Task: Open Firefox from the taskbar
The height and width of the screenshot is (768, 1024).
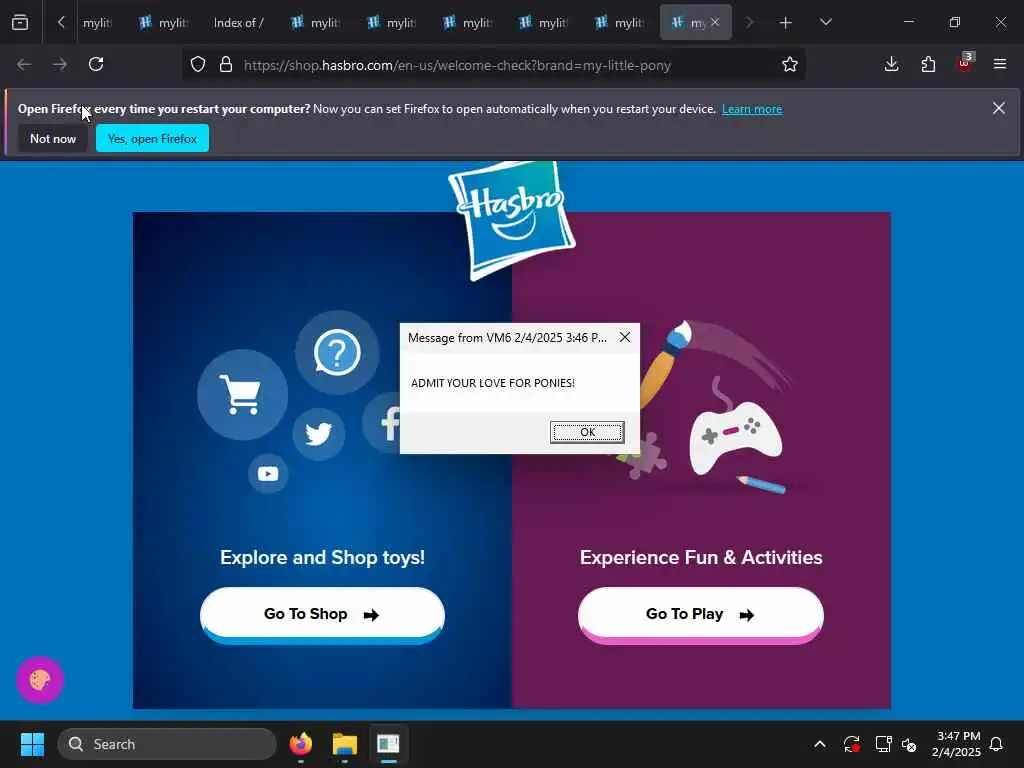Action: [301, 744]
